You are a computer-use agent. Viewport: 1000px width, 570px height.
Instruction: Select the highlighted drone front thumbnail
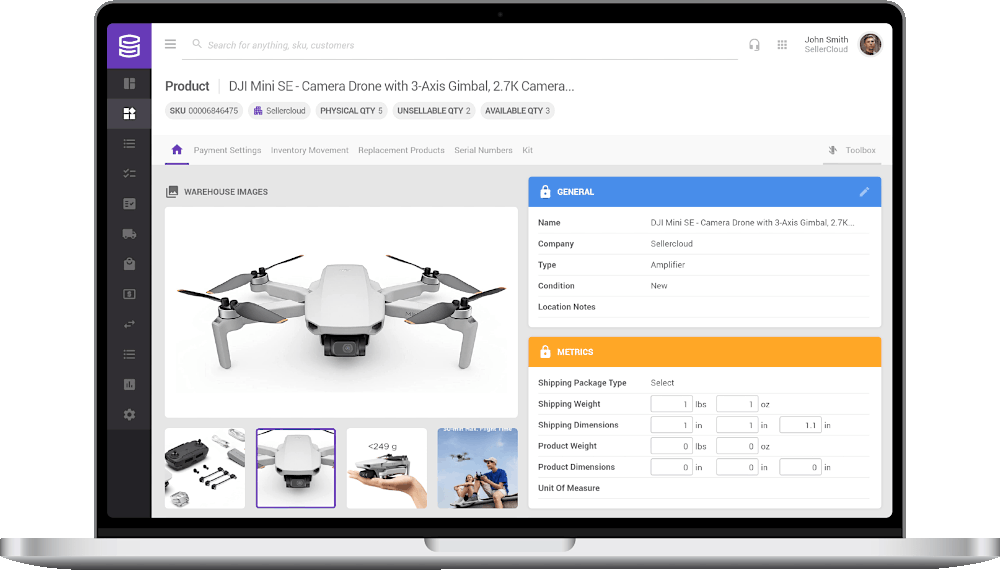point(296,468)
